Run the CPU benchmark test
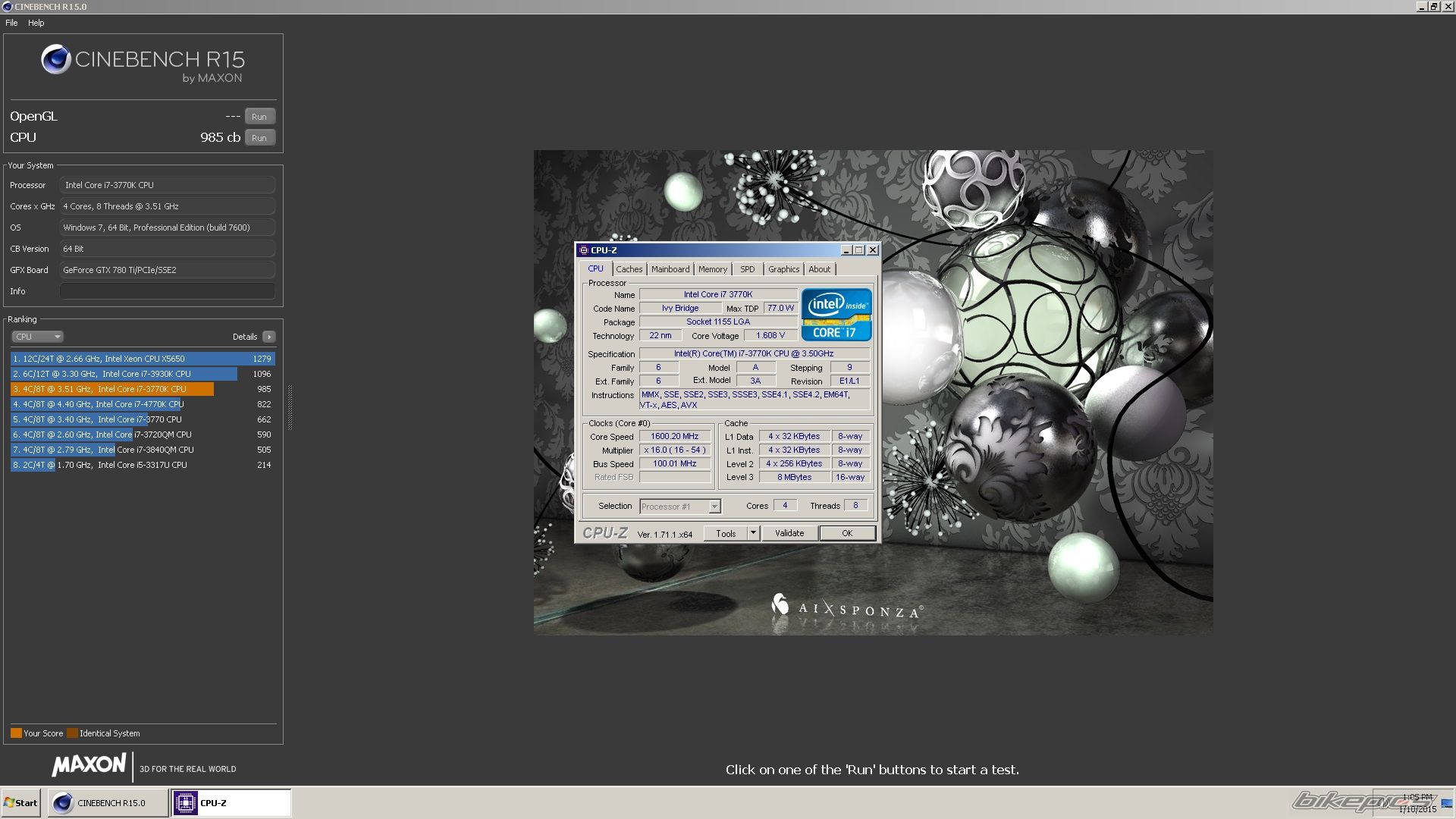The image size is (1456, 819). 259,137
